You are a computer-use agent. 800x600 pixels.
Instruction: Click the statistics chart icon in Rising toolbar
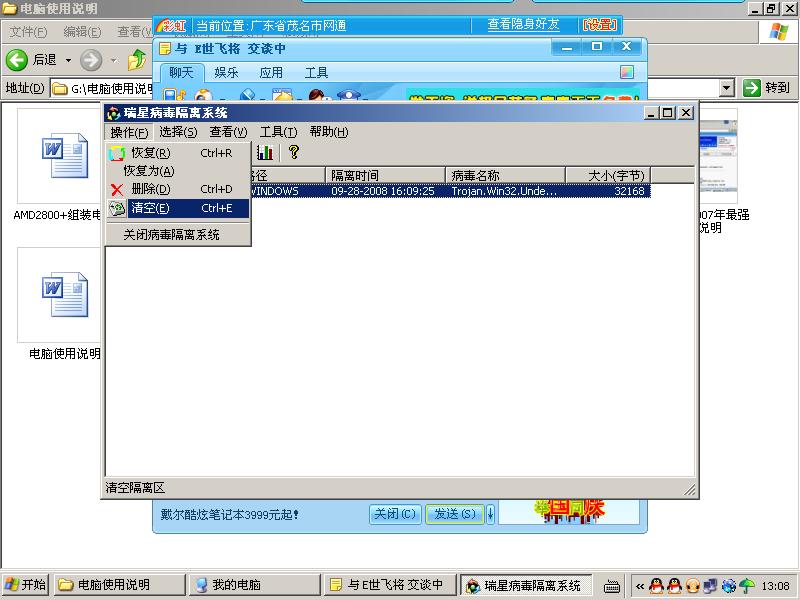tap(265, 152)
